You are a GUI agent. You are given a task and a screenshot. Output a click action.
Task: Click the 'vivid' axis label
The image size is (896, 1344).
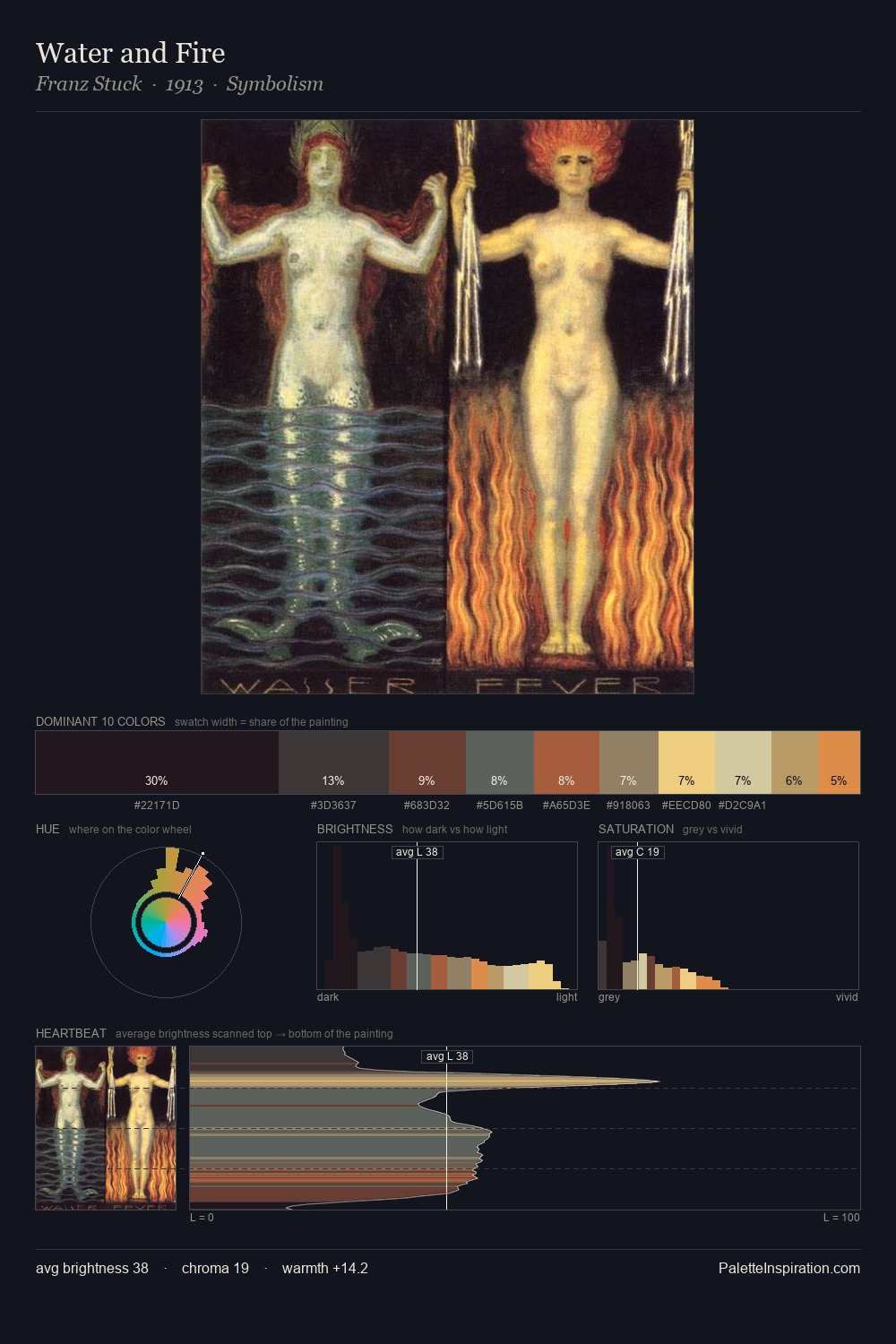pyautogui.click(x=847, y=997)
